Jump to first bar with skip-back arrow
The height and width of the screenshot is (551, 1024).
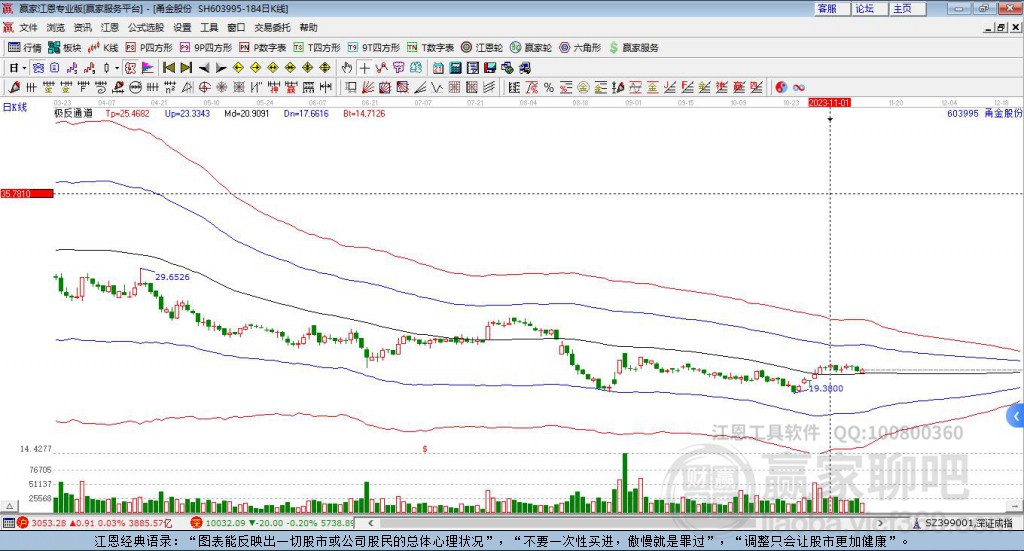168,68
